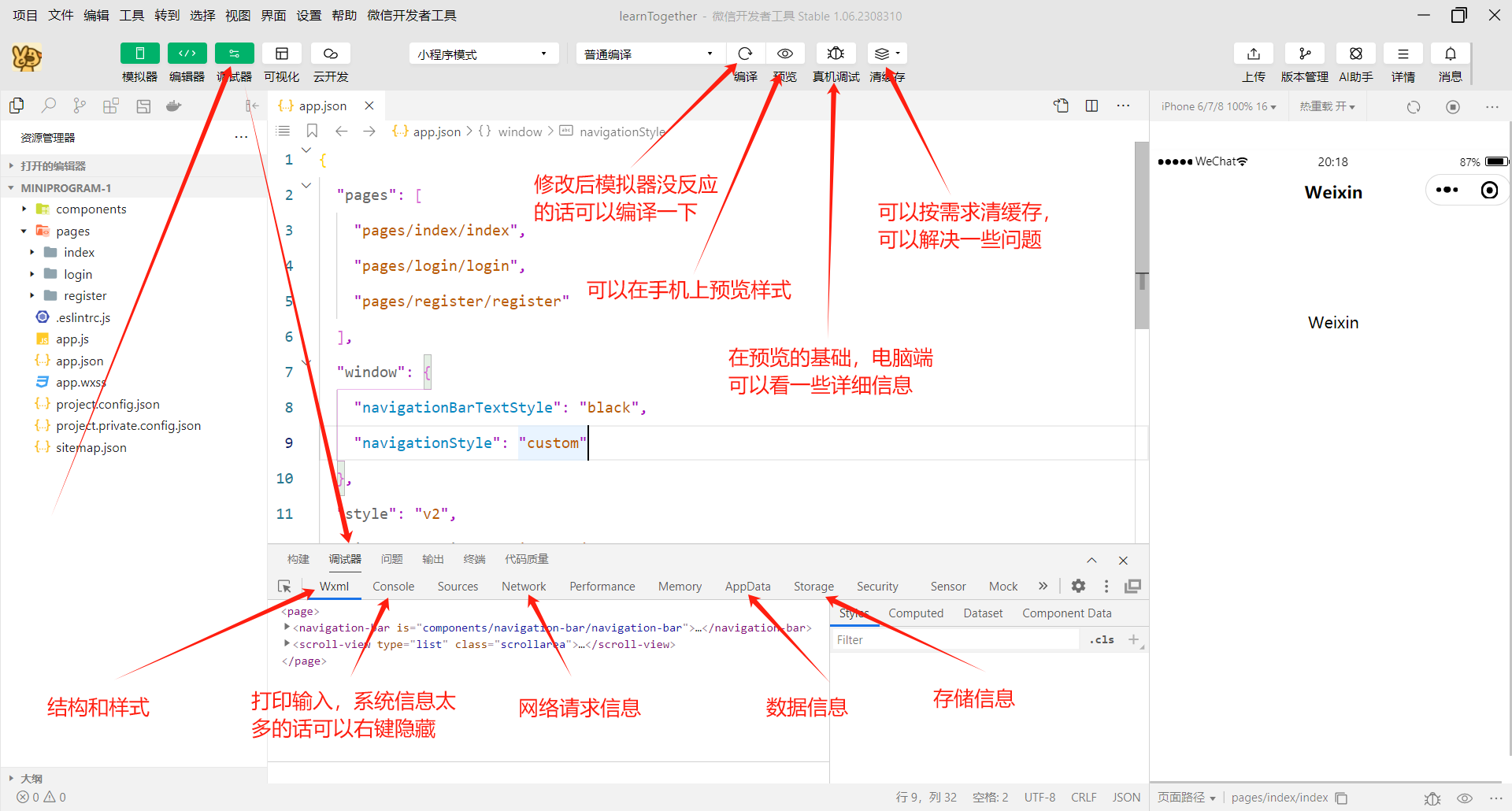
Task: Open the extensions blocks icon
Action: click(111, 106)
